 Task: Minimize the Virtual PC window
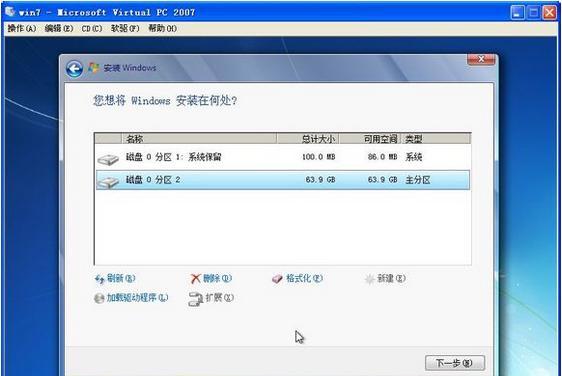(517, 13)
